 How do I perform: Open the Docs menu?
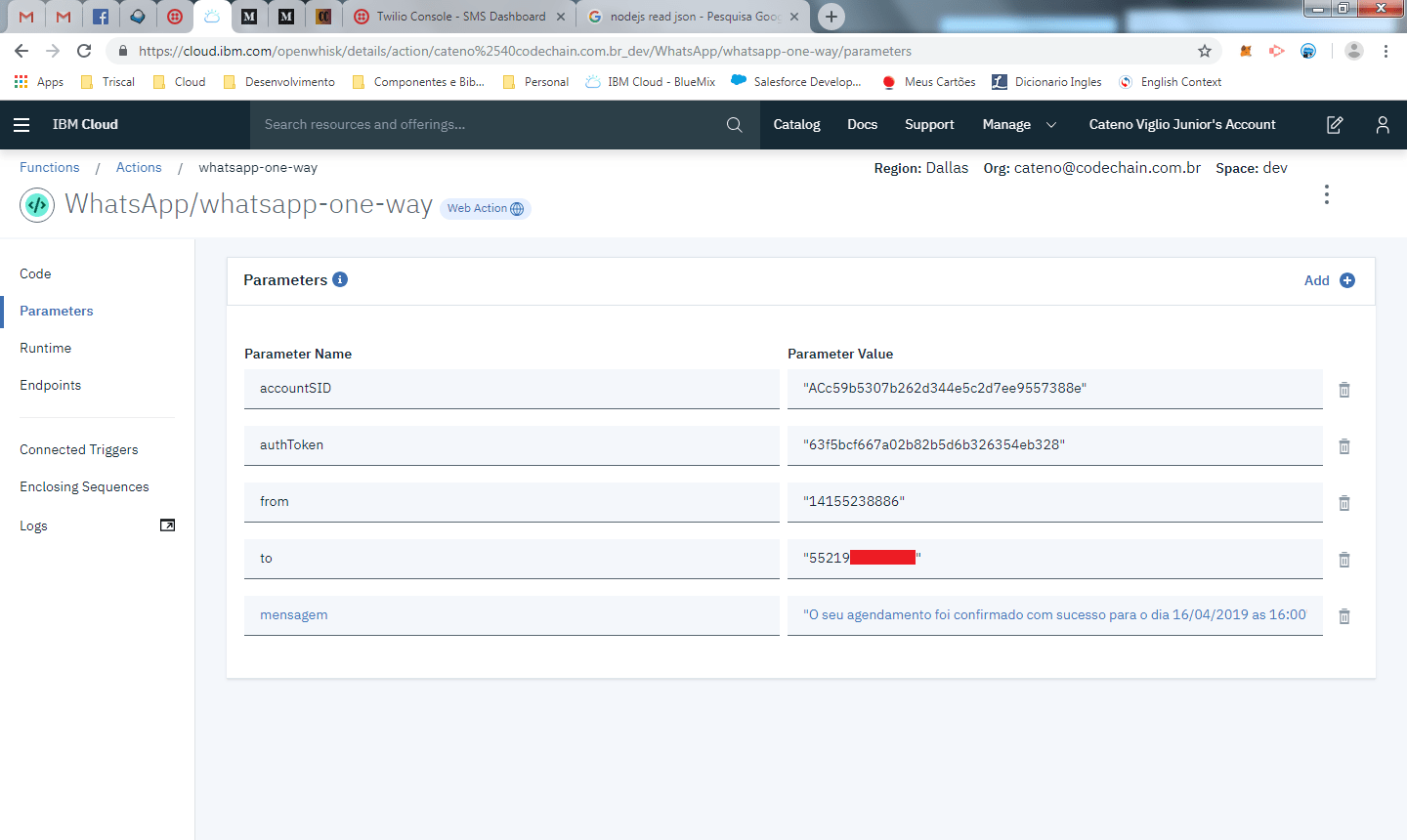point(862,124)
